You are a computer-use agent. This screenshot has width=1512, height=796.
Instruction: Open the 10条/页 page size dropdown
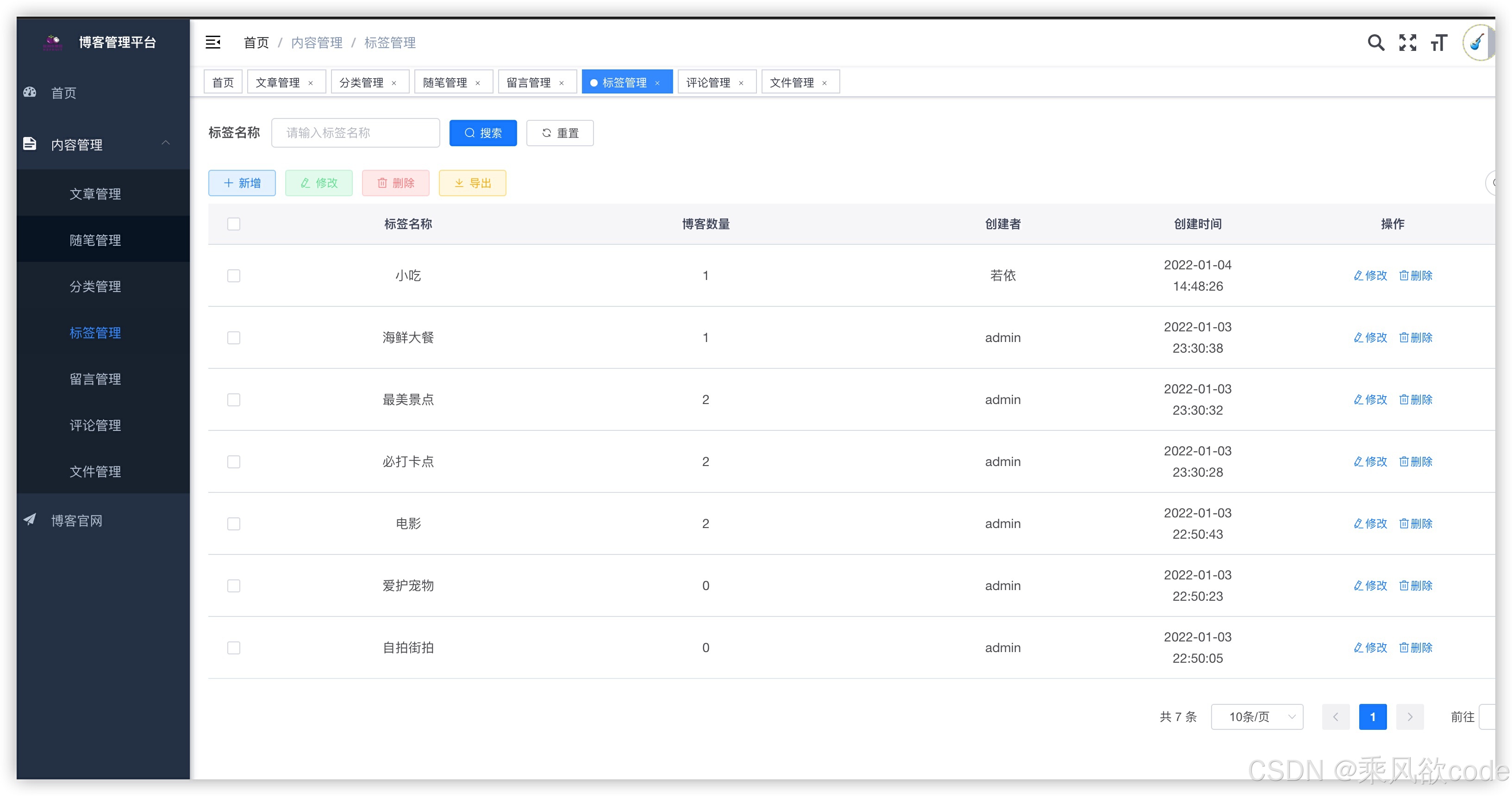tap(1256, 717)
